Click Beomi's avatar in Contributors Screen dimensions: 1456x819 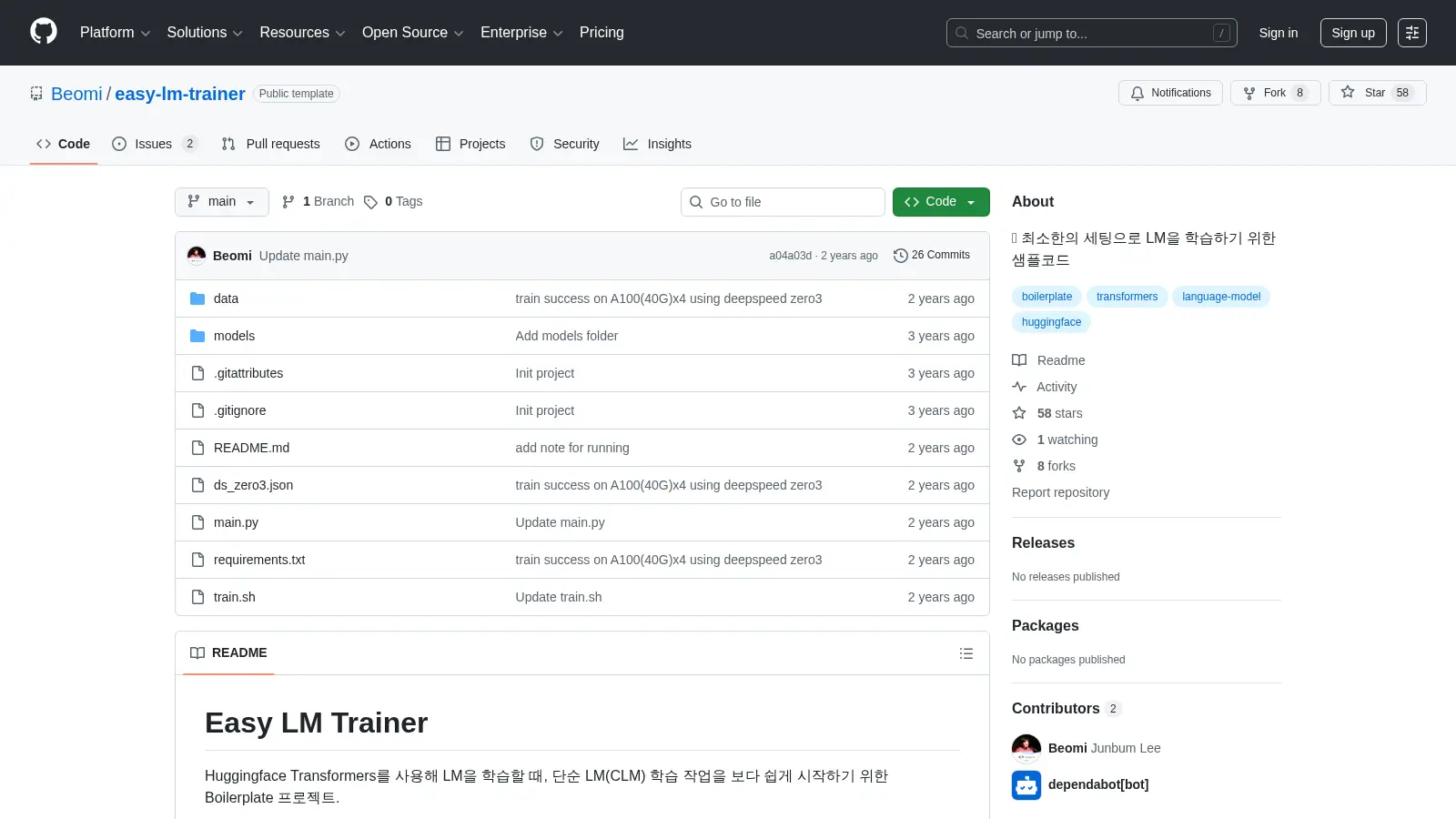pyautogui.click(x=1026, y=748)
